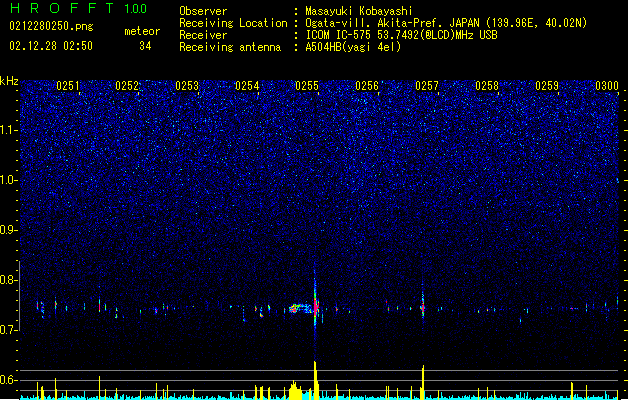Select the Ogata-vill. Akita-Pref. JAPAN location text
Viewport: 629px width, 400px height.
[x=446, y=23]
